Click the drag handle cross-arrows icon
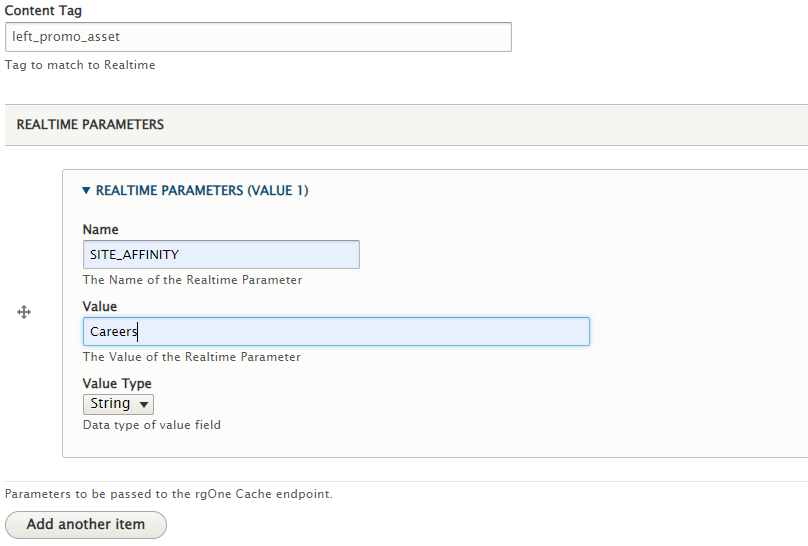Image resolution: width=808 pixels, height=546 pixels. (x=24, y=313)
